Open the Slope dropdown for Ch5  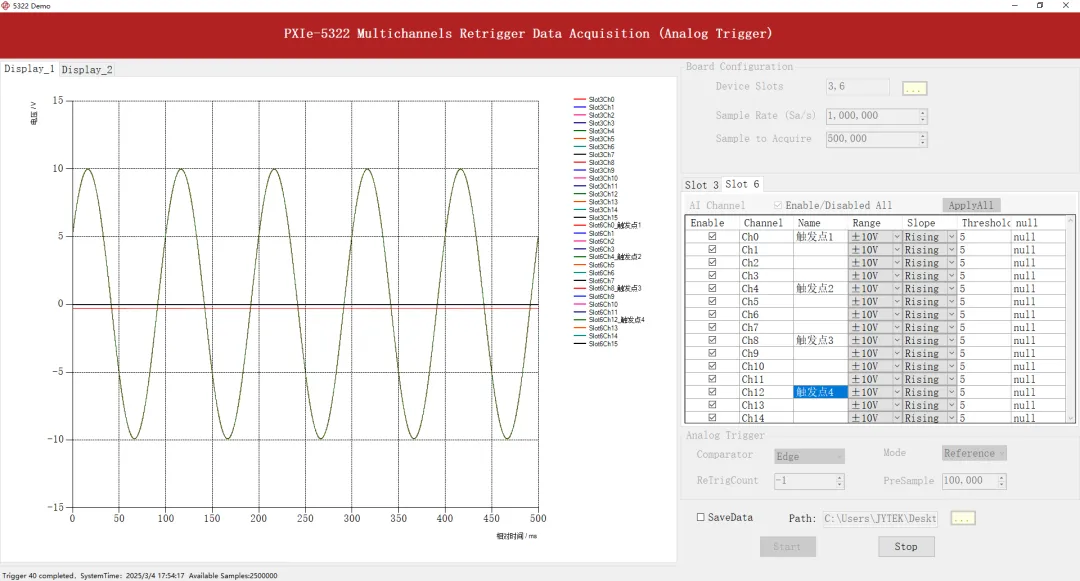[x=951, y=302]
